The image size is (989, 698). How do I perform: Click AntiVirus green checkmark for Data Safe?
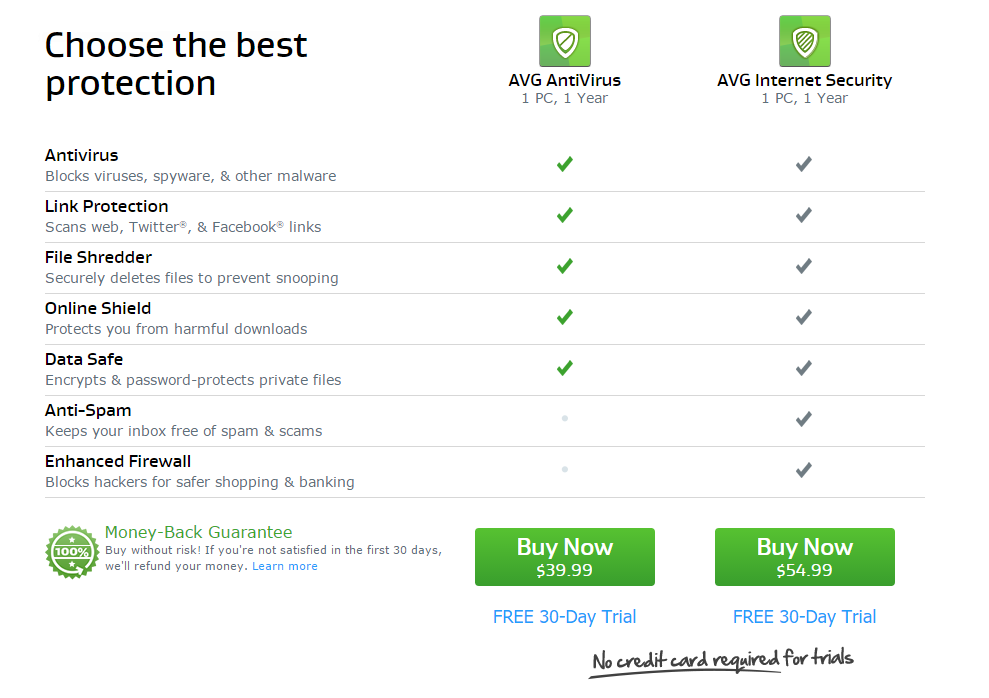pyautogui.click(x=565, y=368)
